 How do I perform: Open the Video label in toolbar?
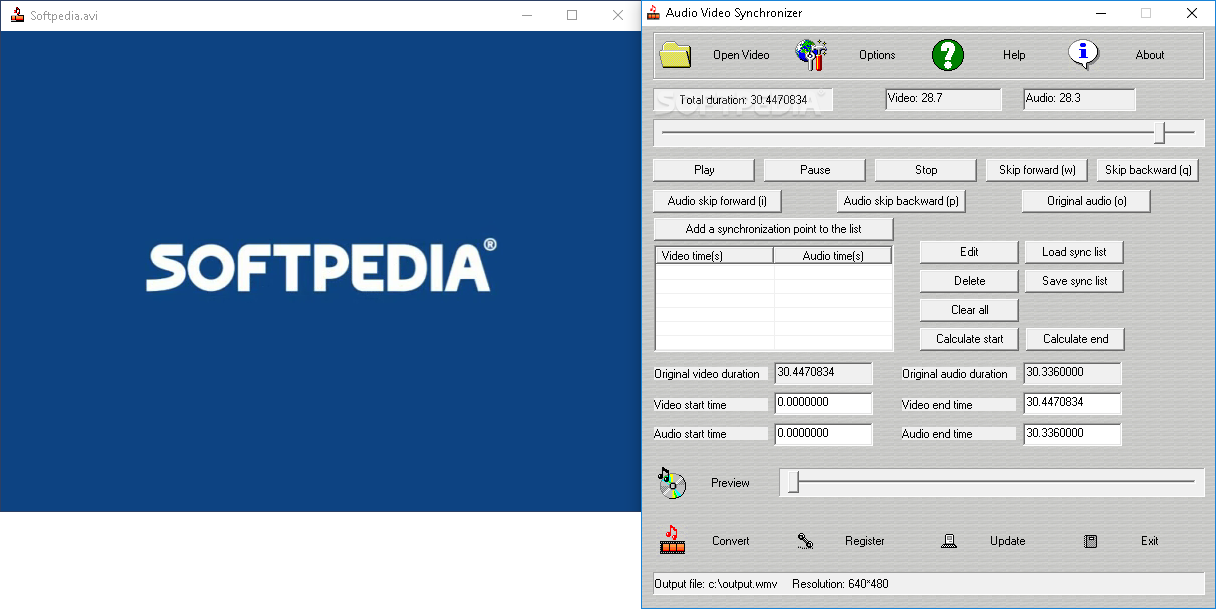[741, 55]
